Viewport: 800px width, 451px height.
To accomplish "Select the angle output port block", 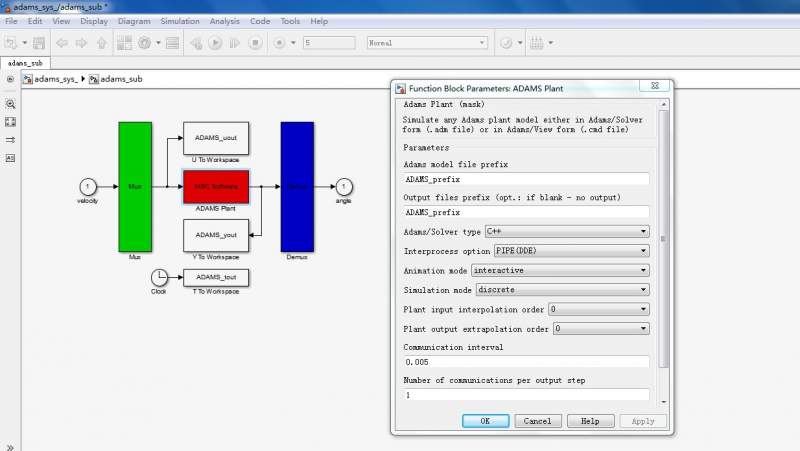I will coord(344,187).
